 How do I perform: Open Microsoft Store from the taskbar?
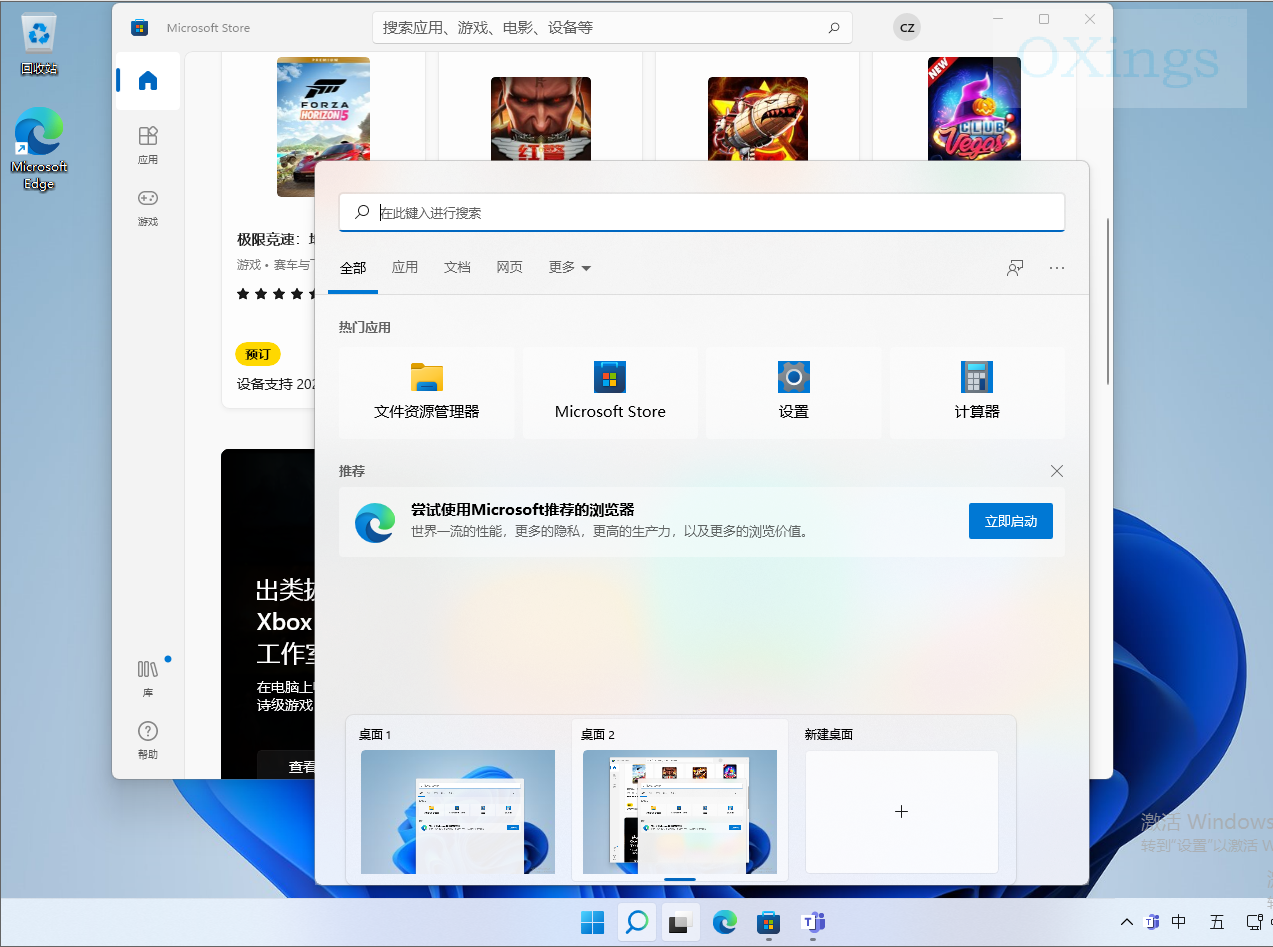click(768, 922)
